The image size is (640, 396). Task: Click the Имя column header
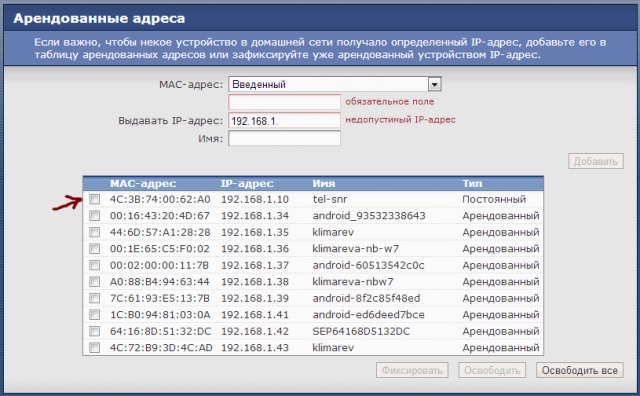(x=324, y=184)
